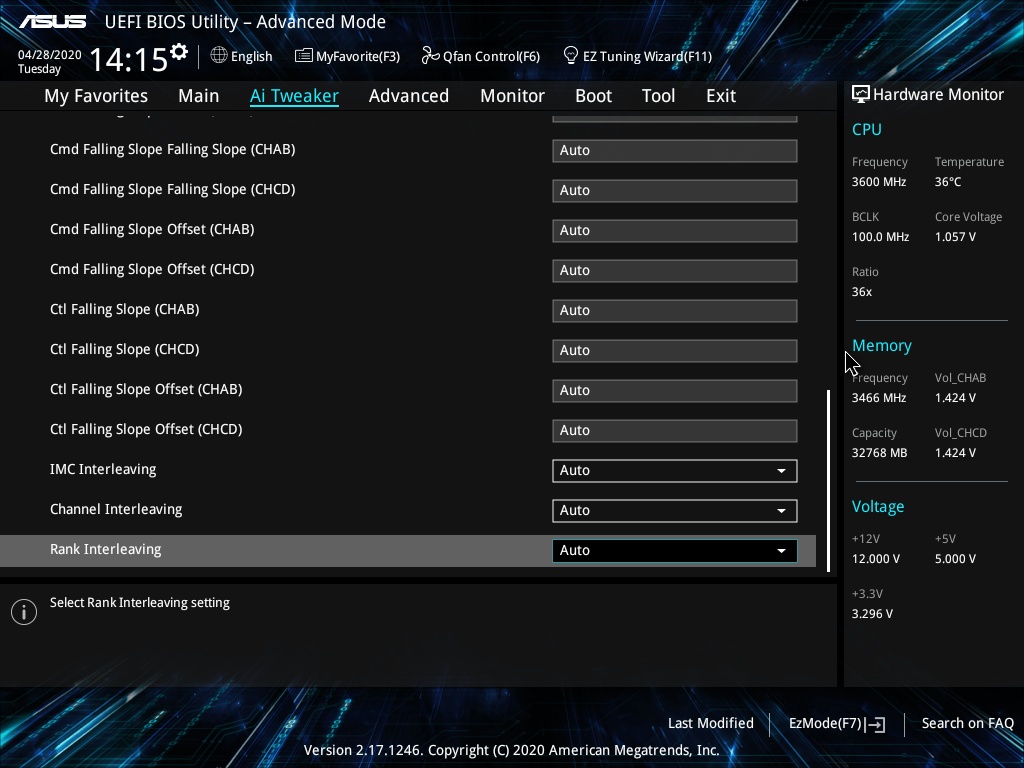
Task: Click the 3600 MHz CPU frequency value
Action: pos(879,182)
